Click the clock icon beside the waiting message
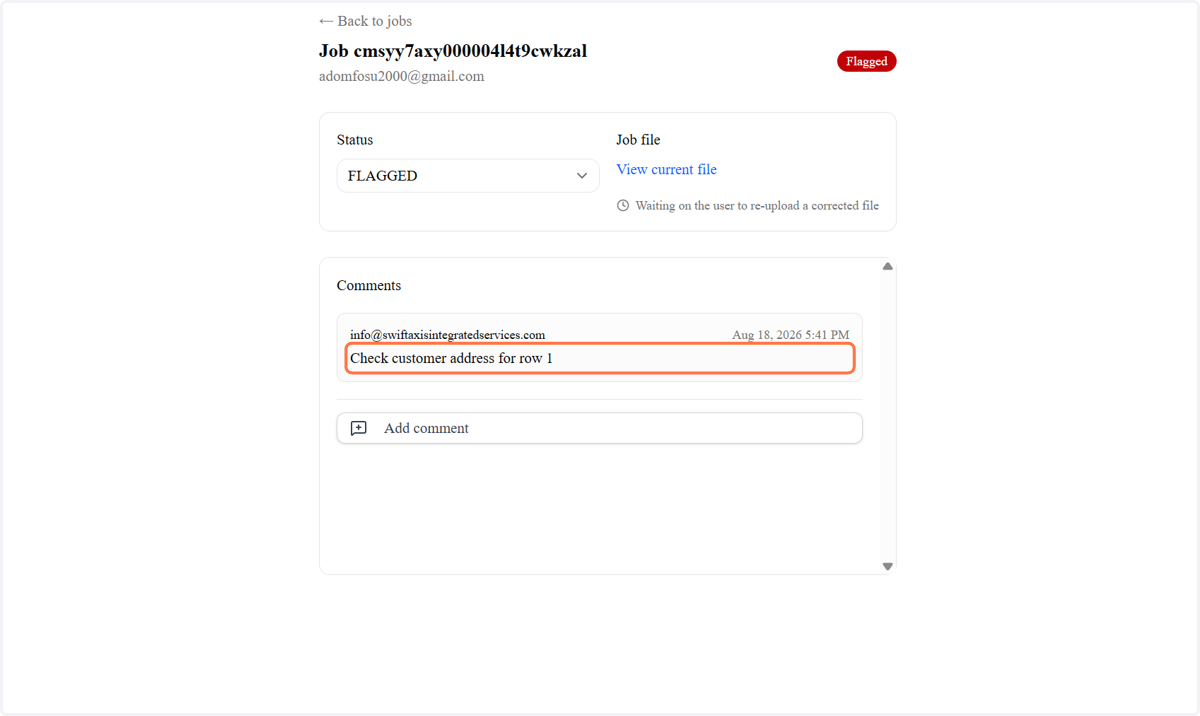The width and height of the screenshot is (1200, 716). click(623, 206)
